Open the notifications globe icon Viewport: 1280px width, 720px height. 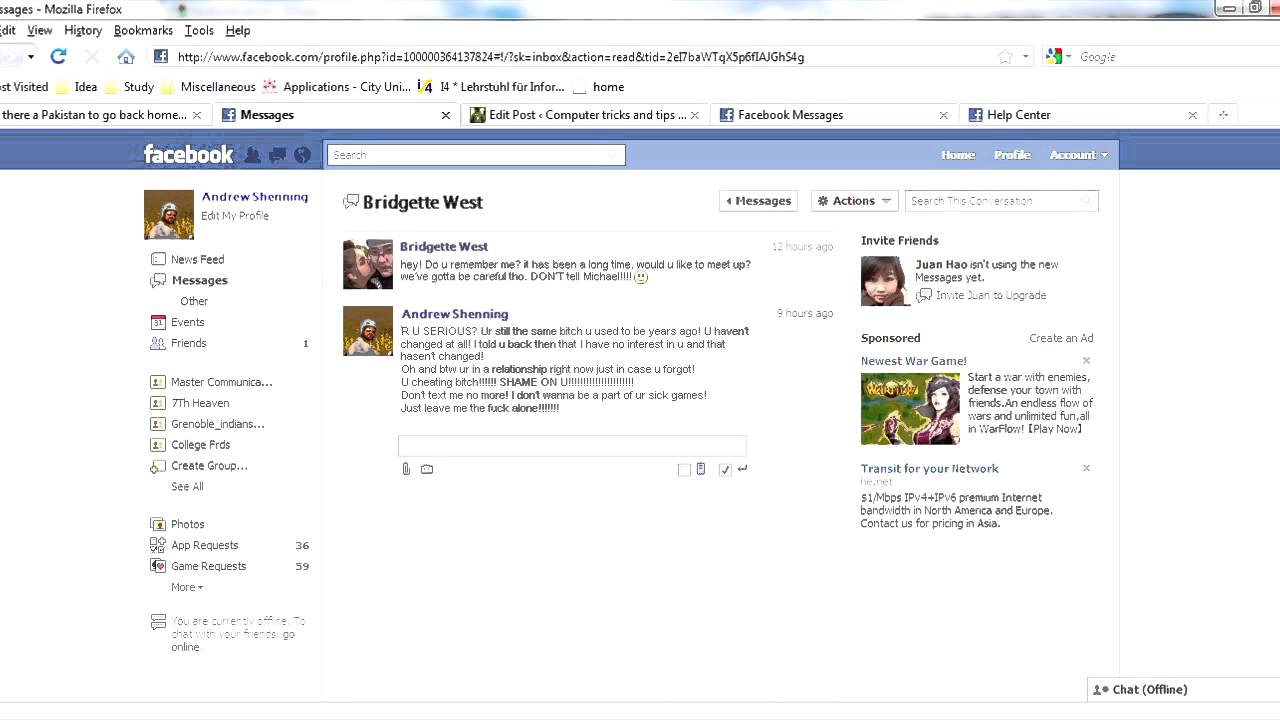click(302, 155)
